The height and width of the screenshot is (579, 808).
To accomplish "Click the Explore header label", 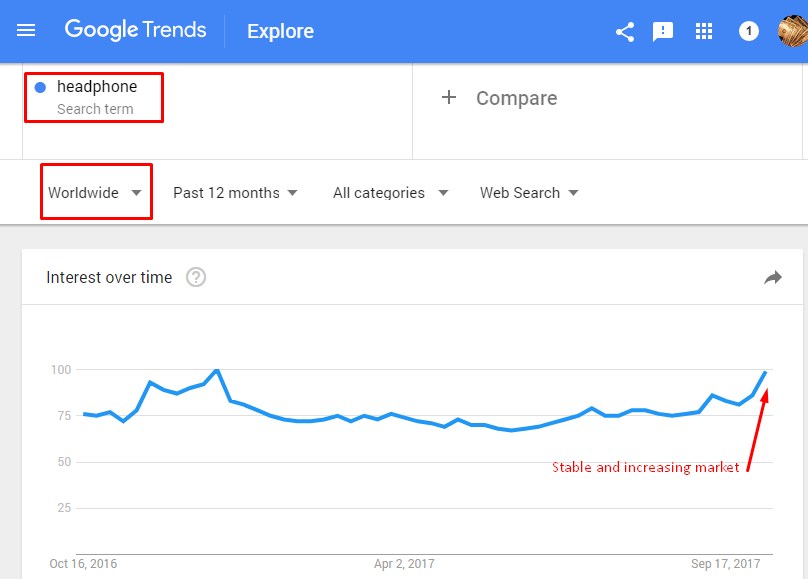I will click(x=280, y=31).
